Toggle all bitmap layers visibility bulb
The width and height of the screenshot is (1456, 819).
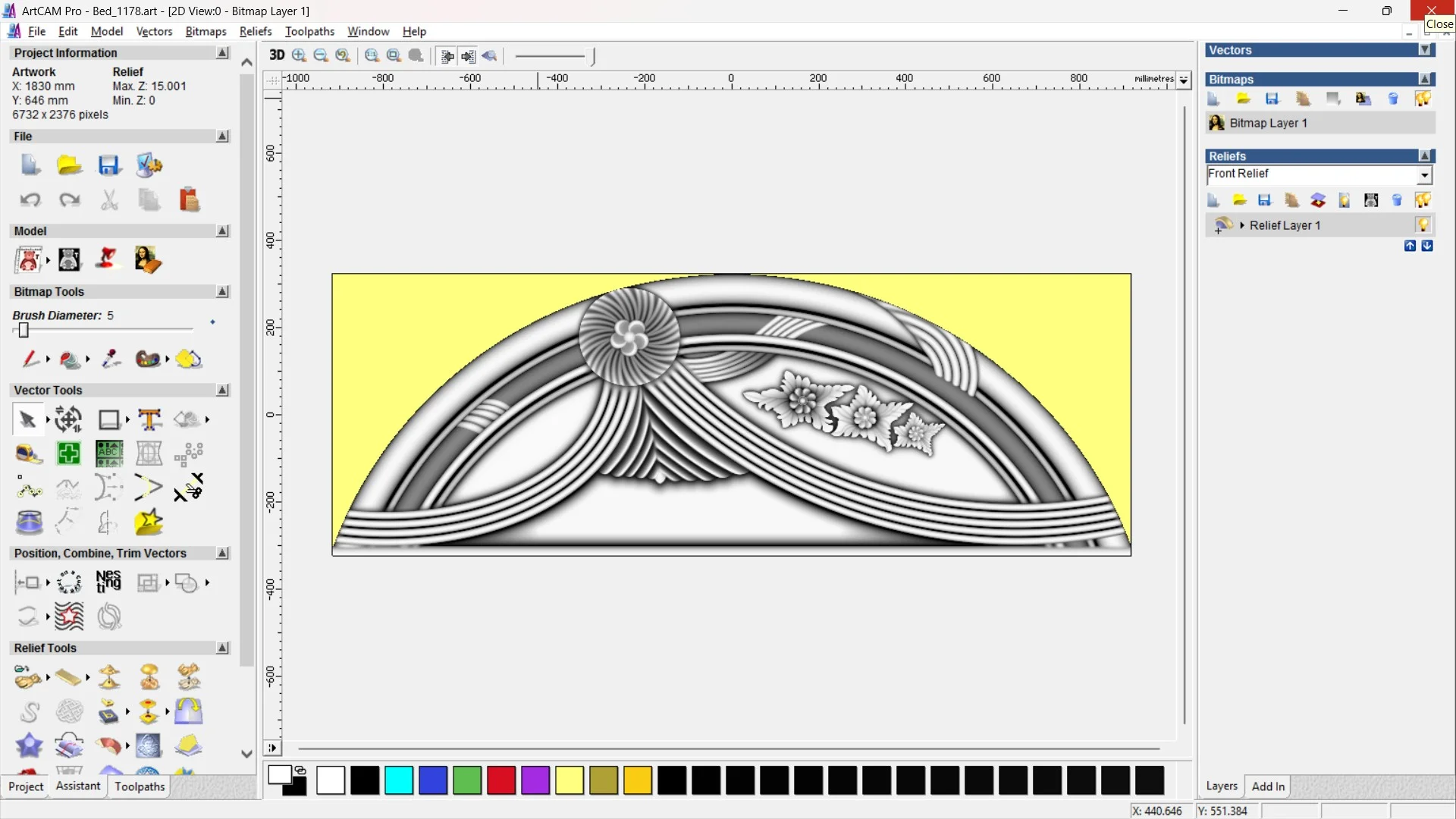point(1423,99)
